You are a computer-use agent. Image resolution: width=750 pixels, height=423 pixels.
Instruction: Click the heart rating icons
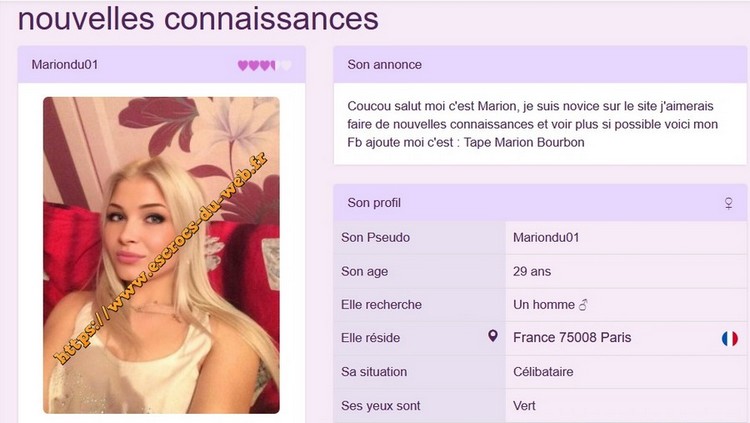pos(265,65)
